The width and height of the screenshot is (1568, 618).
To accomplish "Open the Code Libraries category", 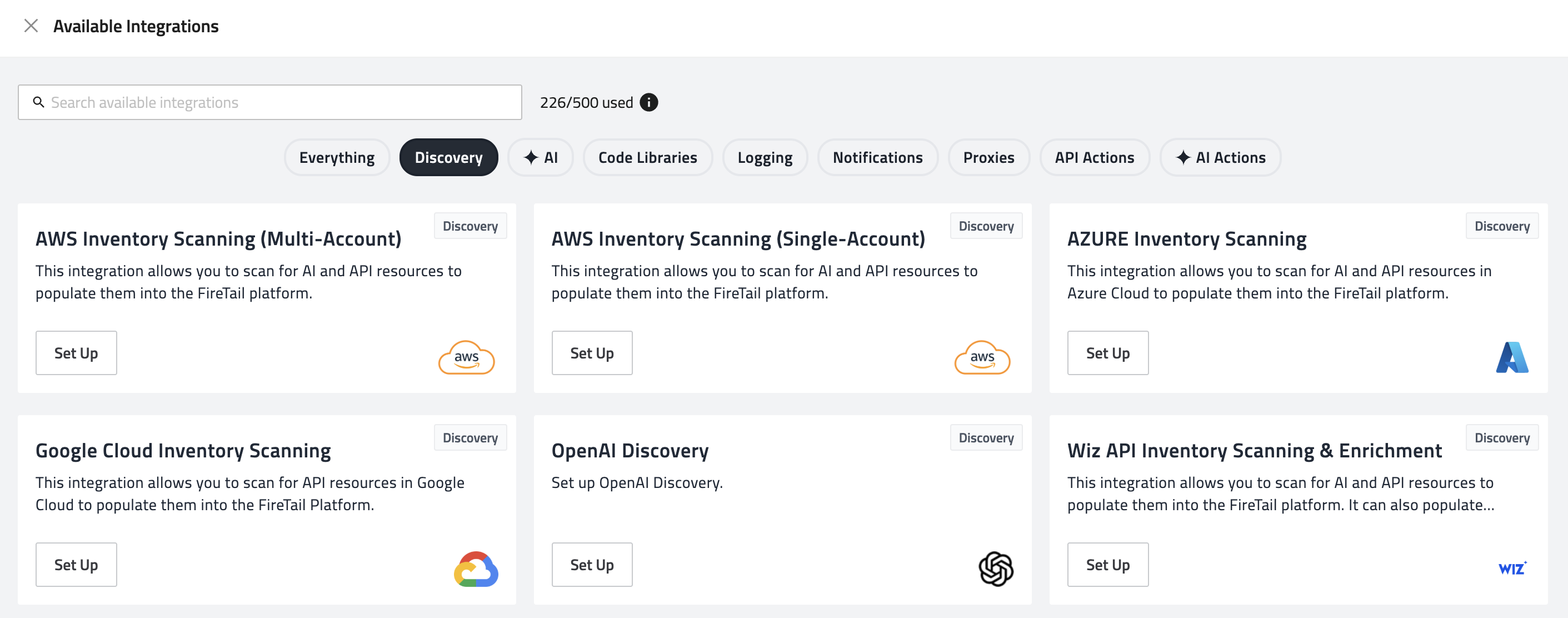I will pos(647,158).
